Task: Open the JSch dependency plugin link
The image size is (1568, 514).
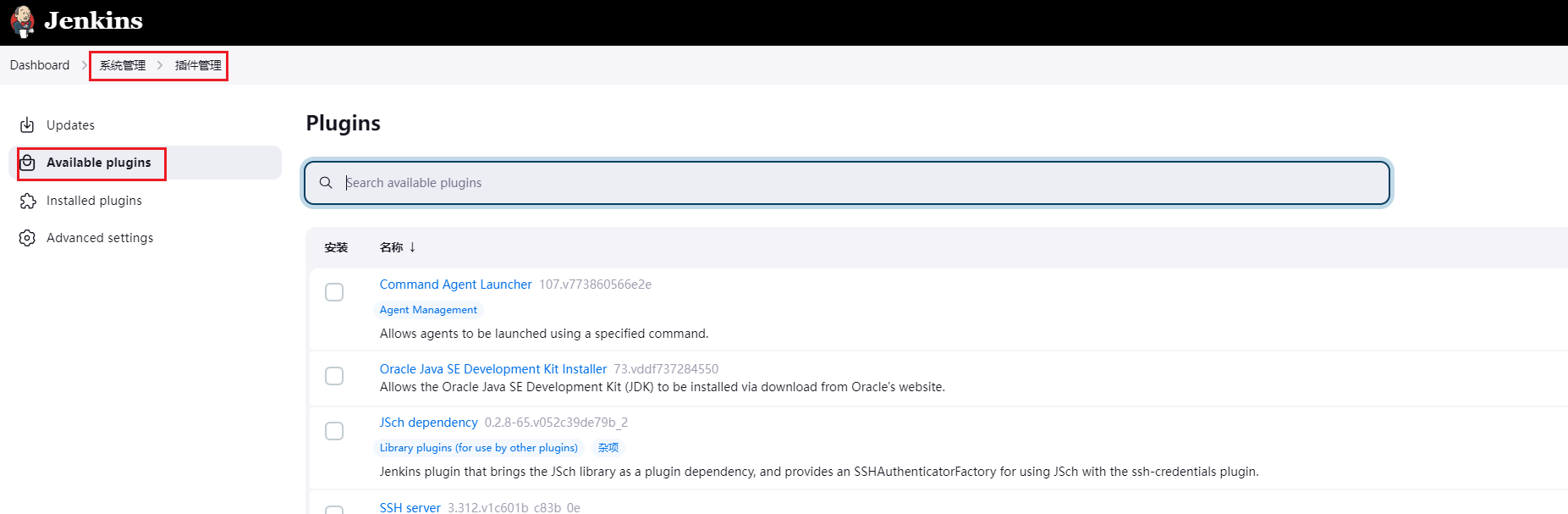Action: point(428,423)
